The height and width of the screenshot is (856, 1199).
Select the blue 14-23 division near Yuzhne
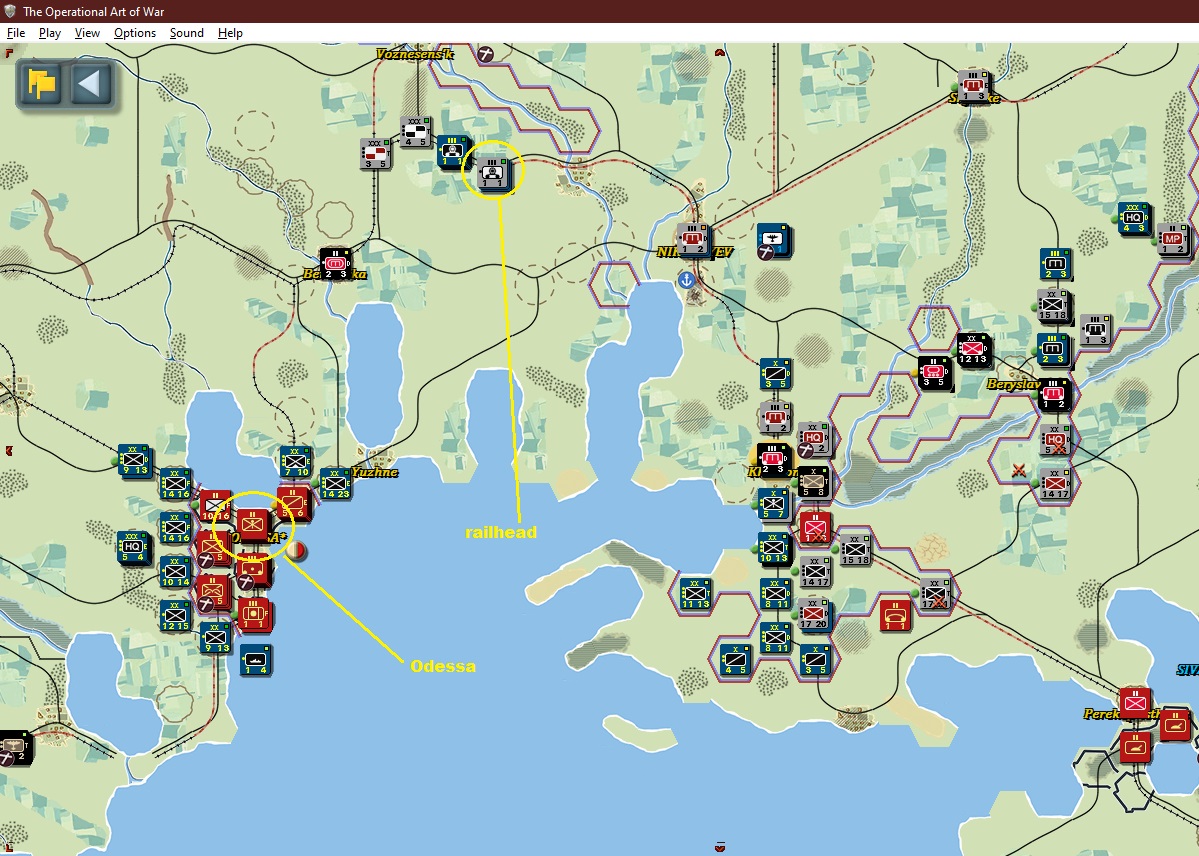tap(335, 483)
